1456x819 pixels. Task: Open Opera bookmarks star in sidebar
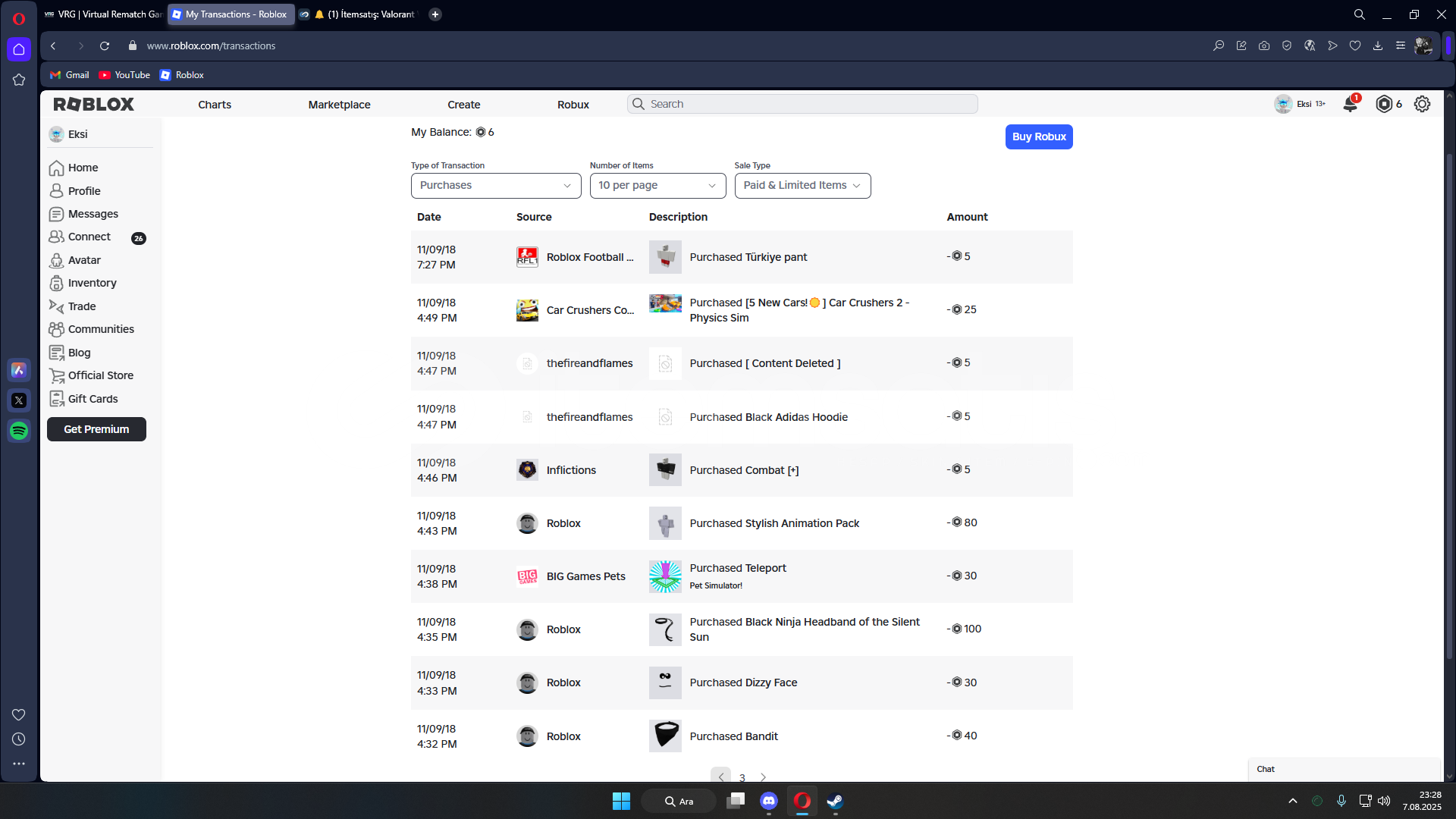(19, 80)
